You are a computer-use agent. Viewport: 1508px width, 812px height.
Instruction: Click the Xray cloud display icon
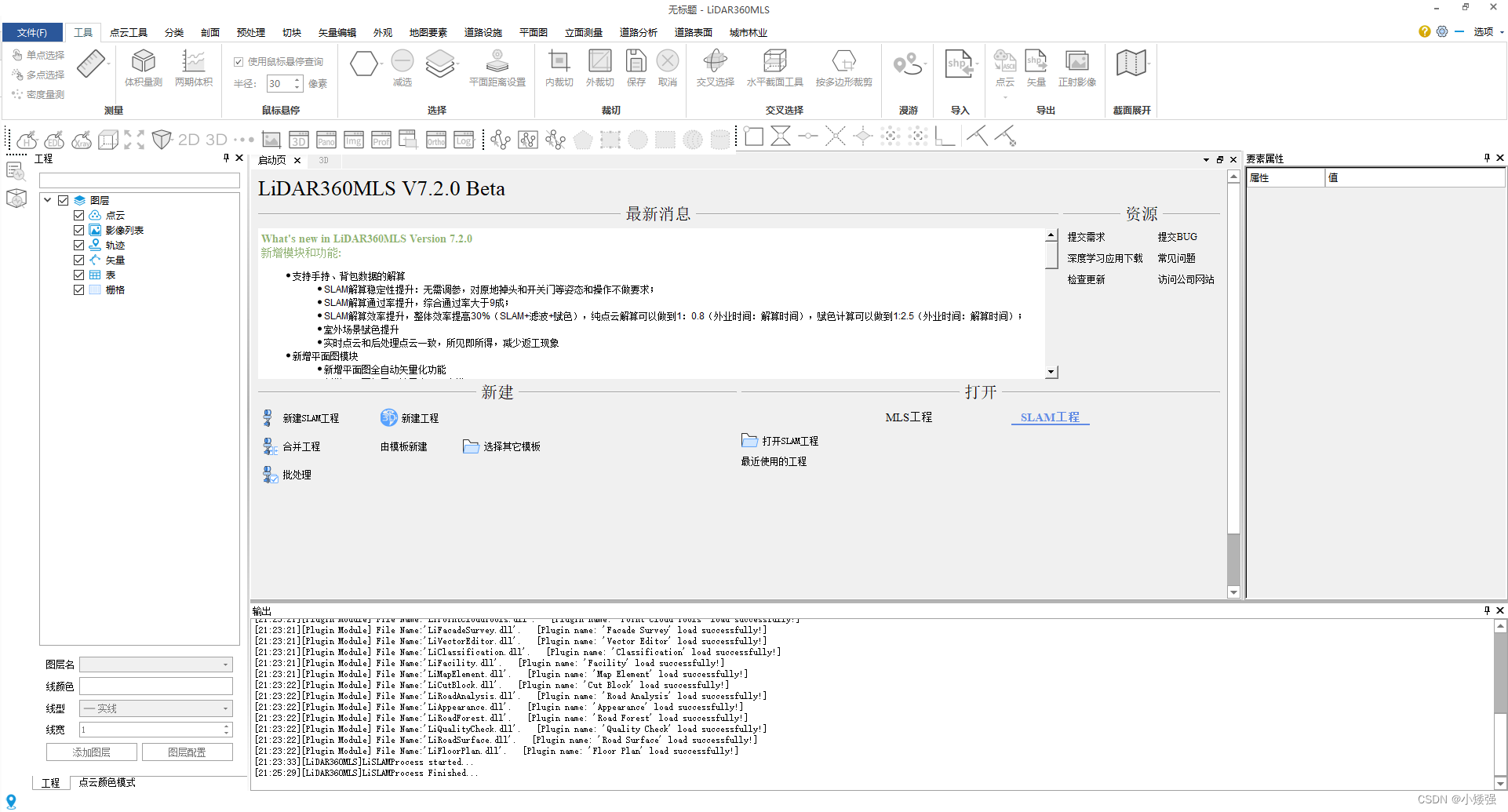pos(82,140)
